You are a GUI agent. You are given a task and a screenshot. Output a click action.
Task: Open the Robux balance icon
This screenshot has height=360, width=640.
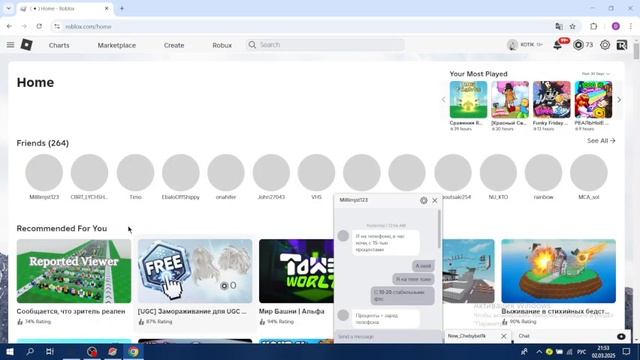click(x=578, y=45)
